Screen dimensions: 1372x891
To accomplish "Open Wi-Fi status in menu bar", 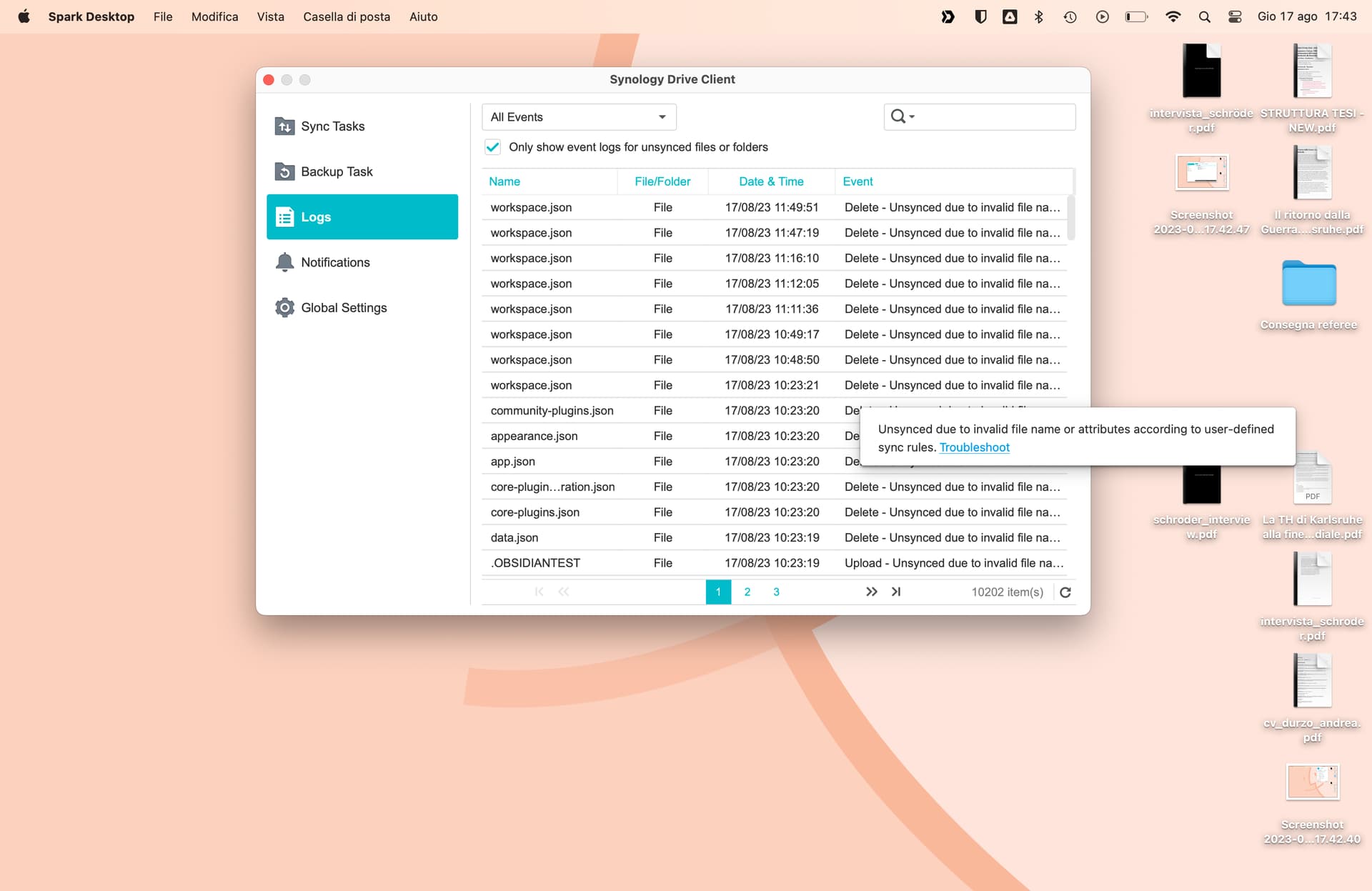I will (x=1173, y=16).
